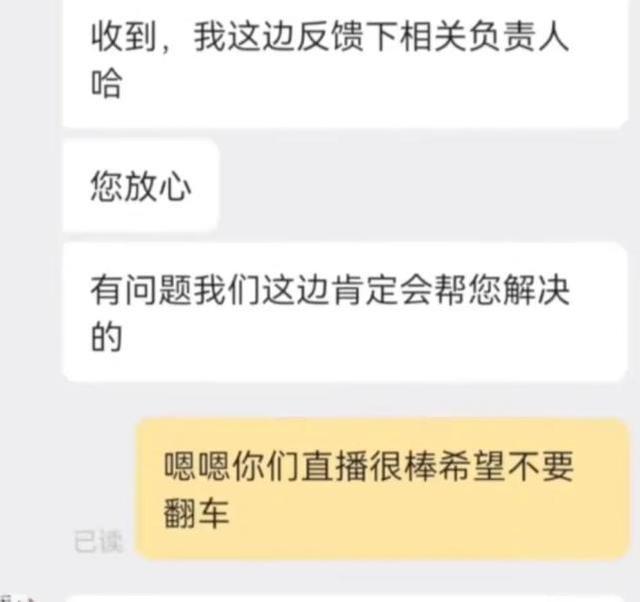Click the character '的' ending the third message

[x=106, y=337]
